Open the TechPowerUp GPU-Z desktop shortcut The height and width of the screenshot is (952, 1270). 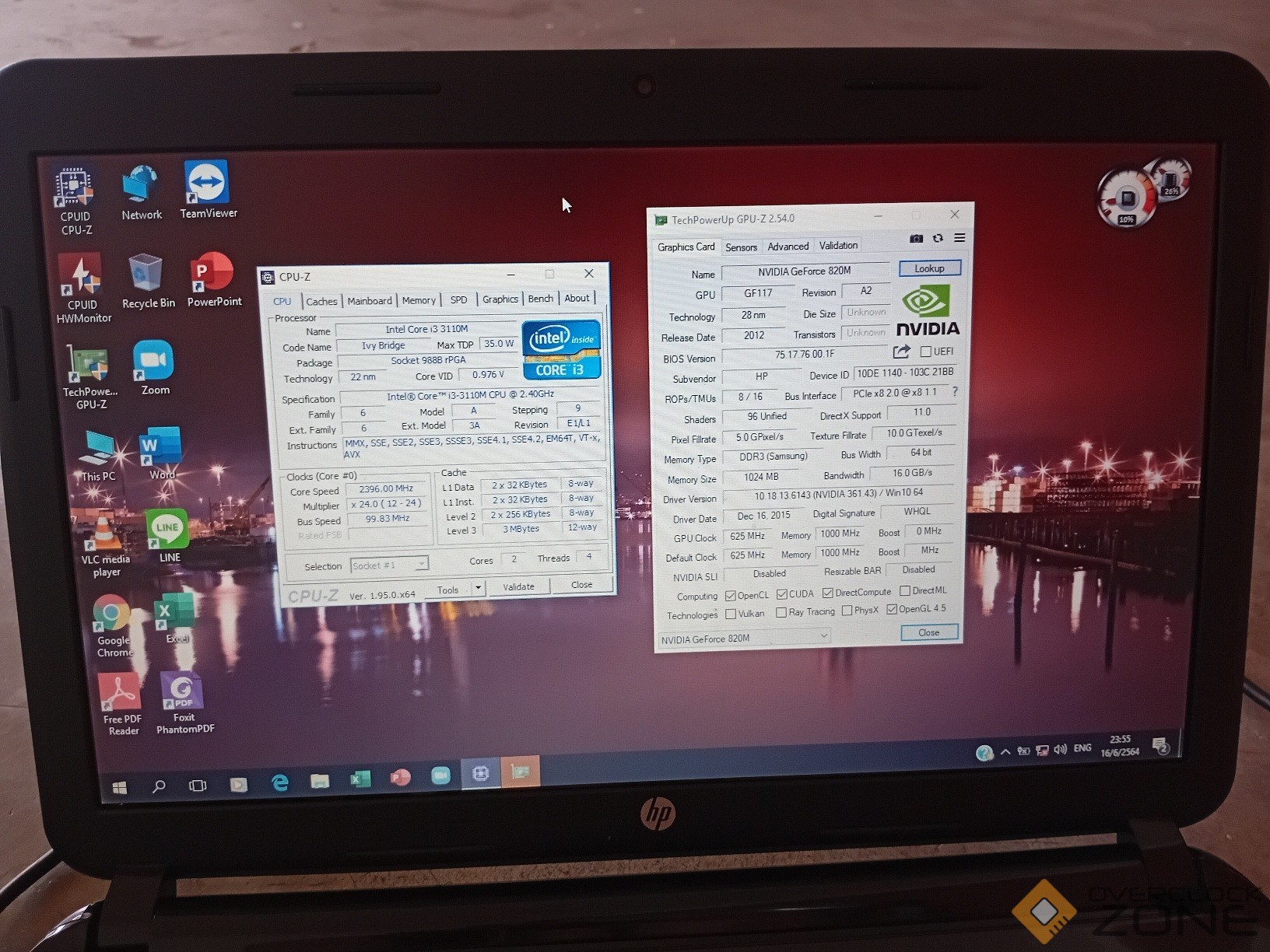[90, 377]
